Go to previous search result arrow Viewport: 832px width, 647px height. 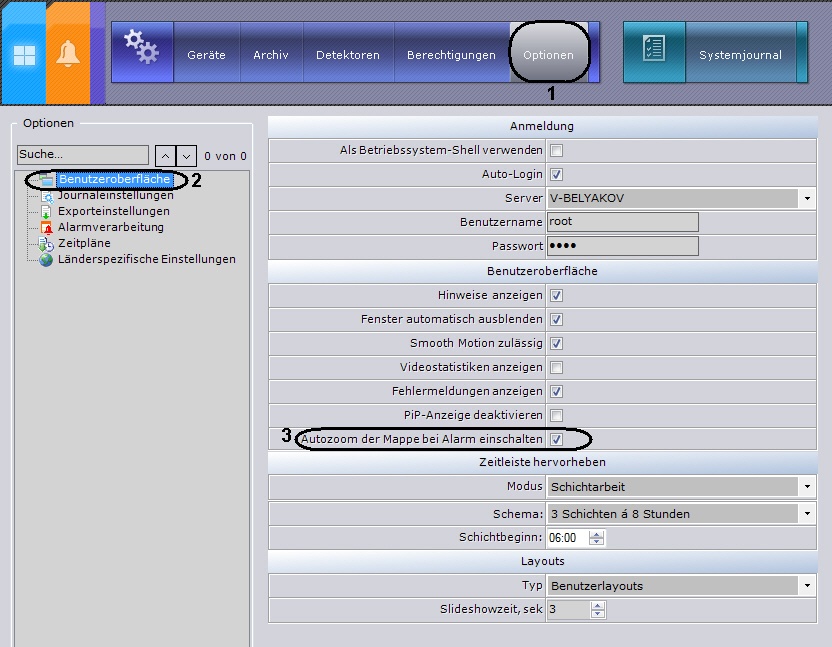(x=165, y=156)
